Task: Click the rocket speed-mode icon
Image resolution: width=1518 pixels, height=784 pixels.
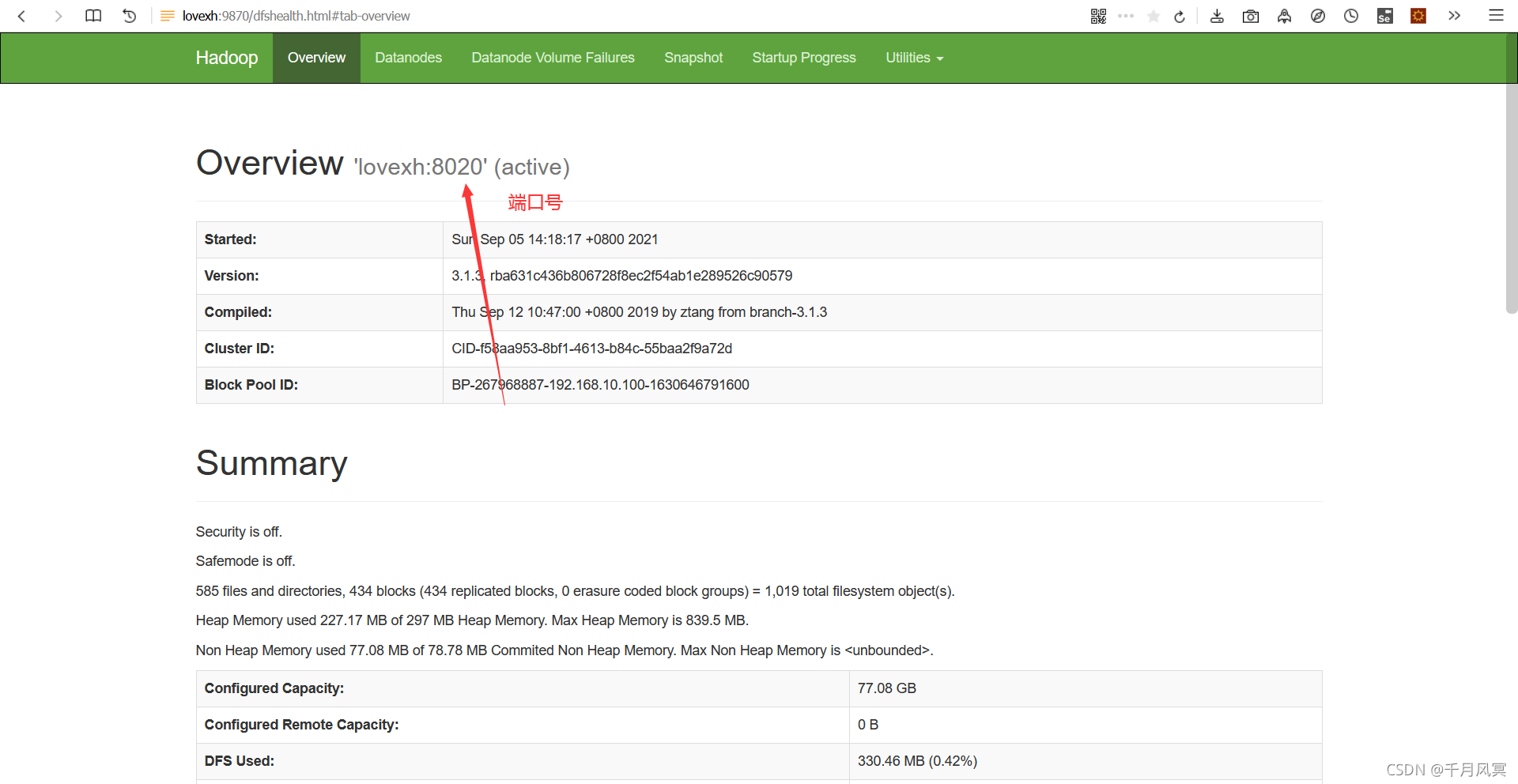Action: click(x=1284, y=15)
